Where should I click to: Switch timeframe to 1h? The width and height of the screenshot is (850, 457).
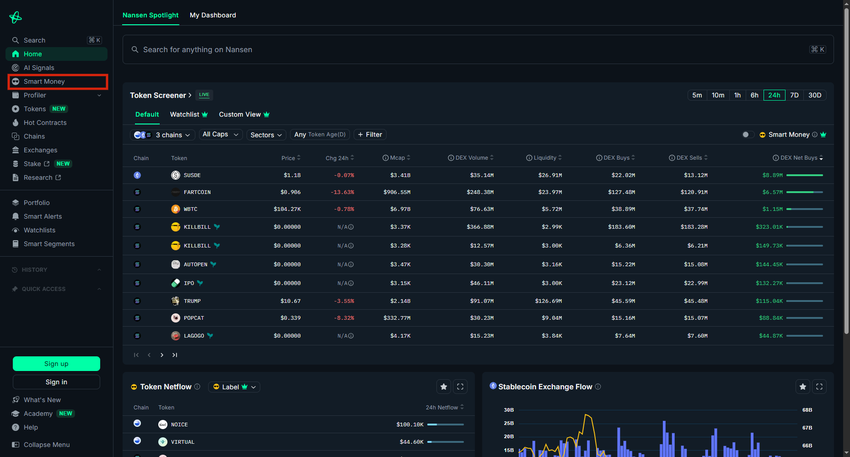point(737,95)
